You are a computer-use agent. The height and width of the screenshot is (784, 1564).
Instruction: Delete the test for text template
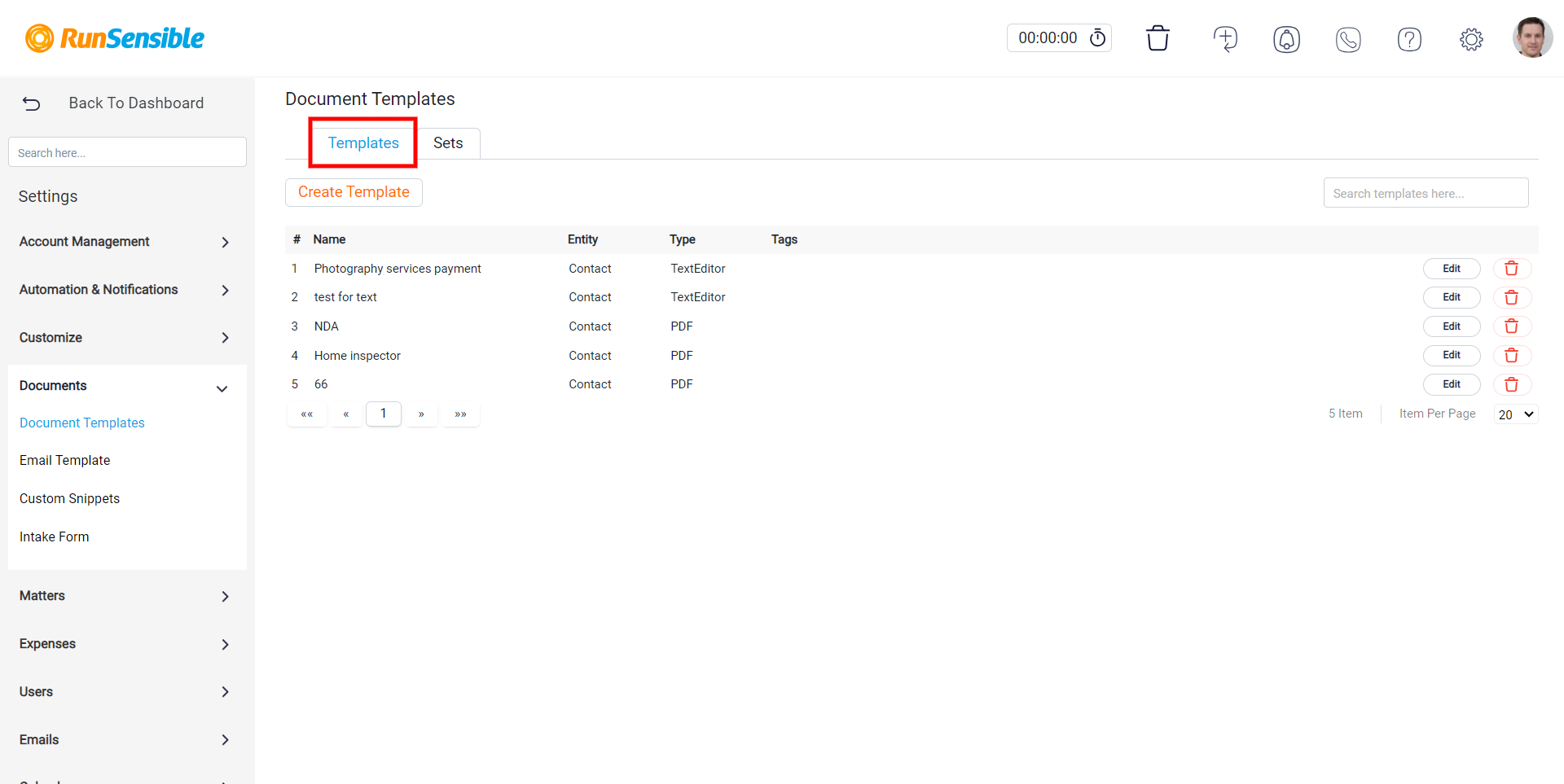coord(1511,297)
